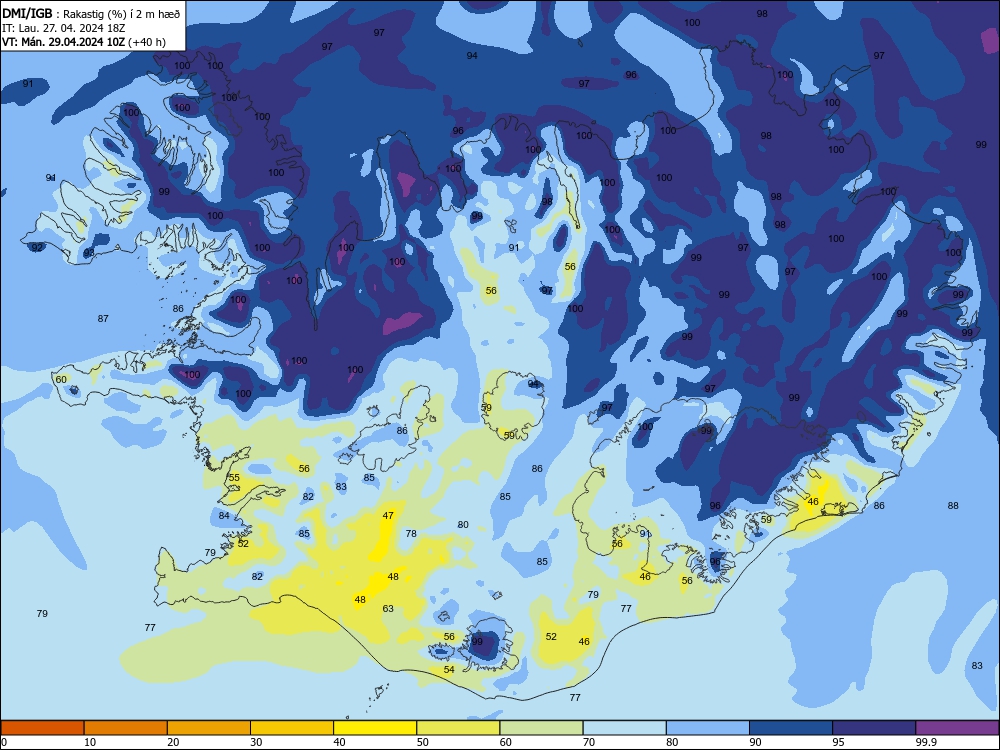Click the valid time 'VT: Mán. 29.04.2024 10Z (+40 h)'
Screen dimensions: 1000x750
click(x=84, y=42)
